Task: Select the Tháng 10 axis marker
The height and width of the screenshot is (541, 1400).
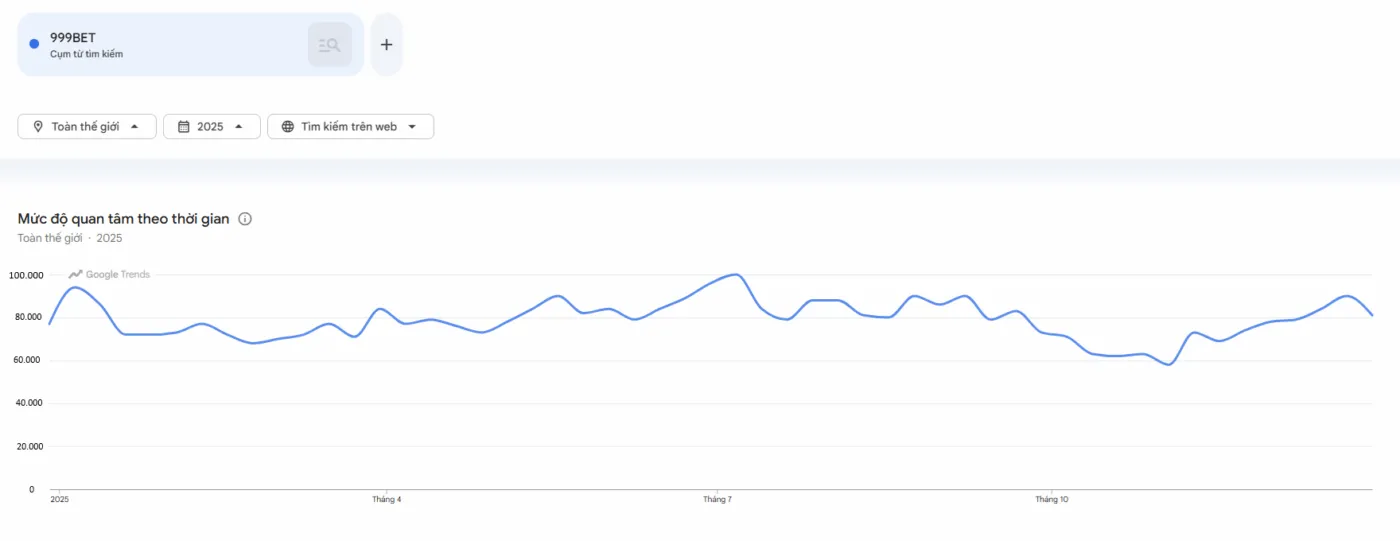Action: coord(1051,499)
